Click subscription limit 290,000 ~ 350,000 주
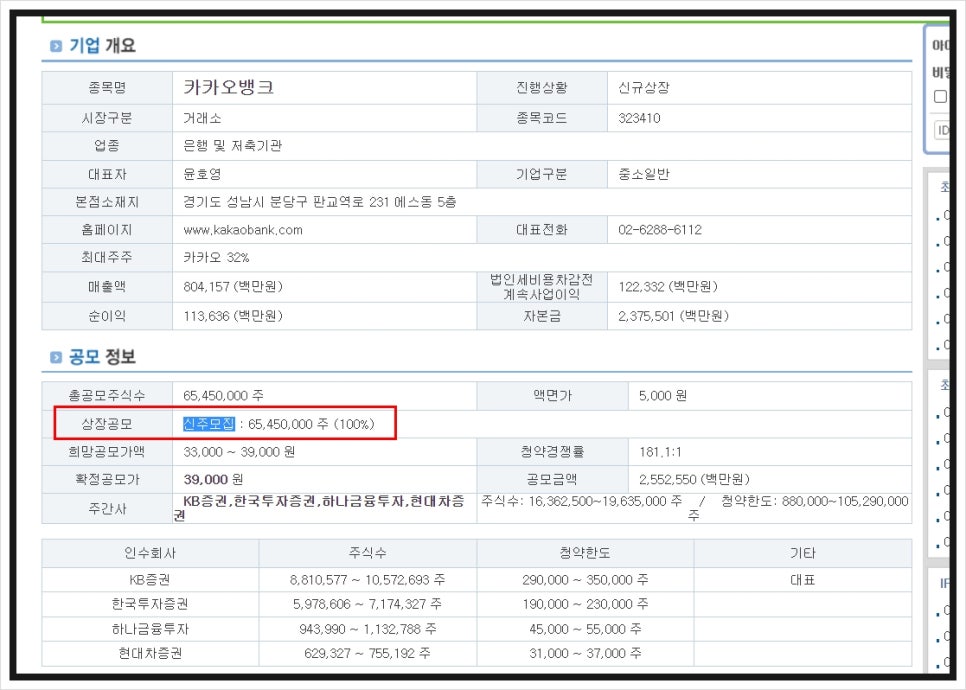 (x=585, y=580)
